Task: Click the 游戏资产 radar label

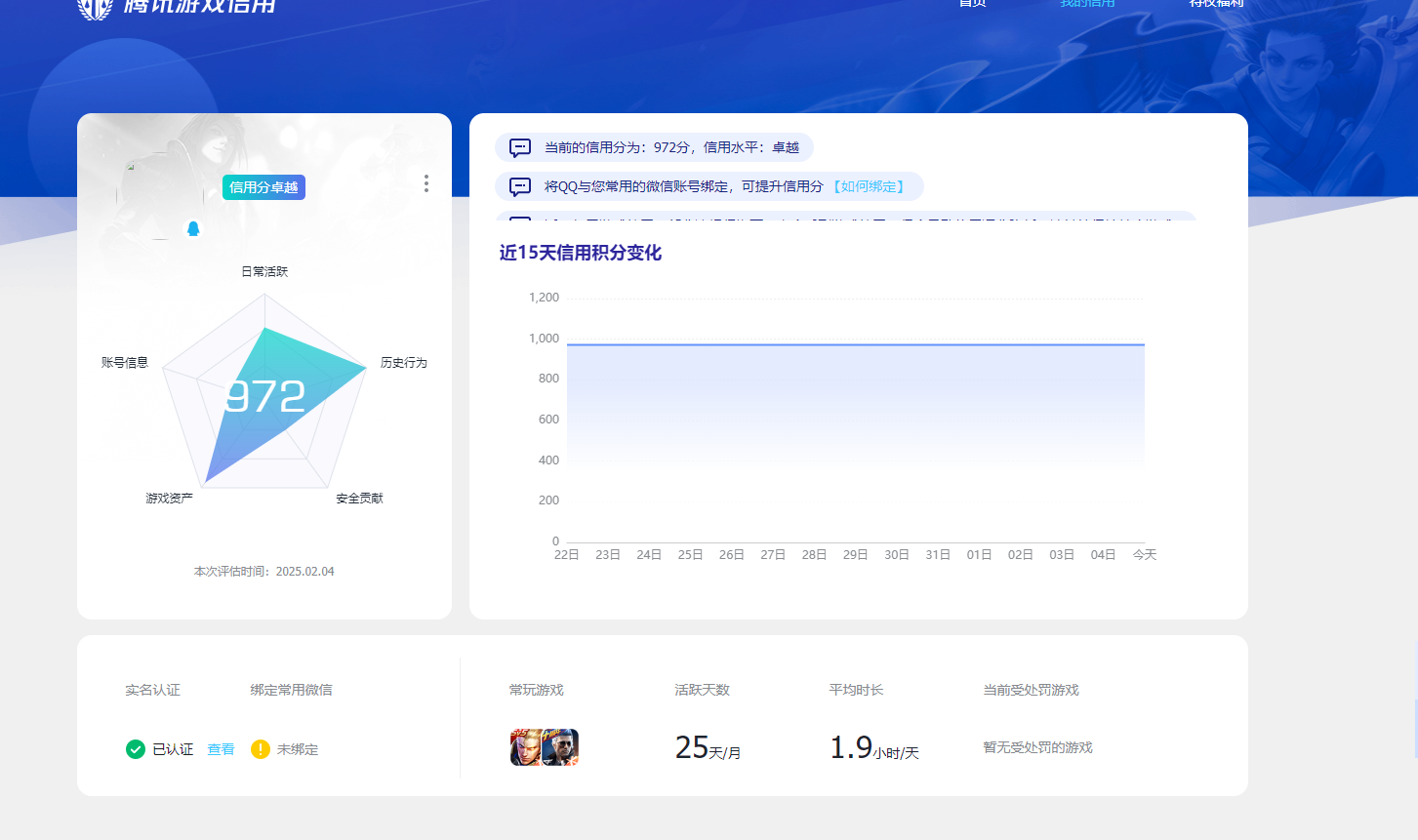Action: click(x=170, y=498)
